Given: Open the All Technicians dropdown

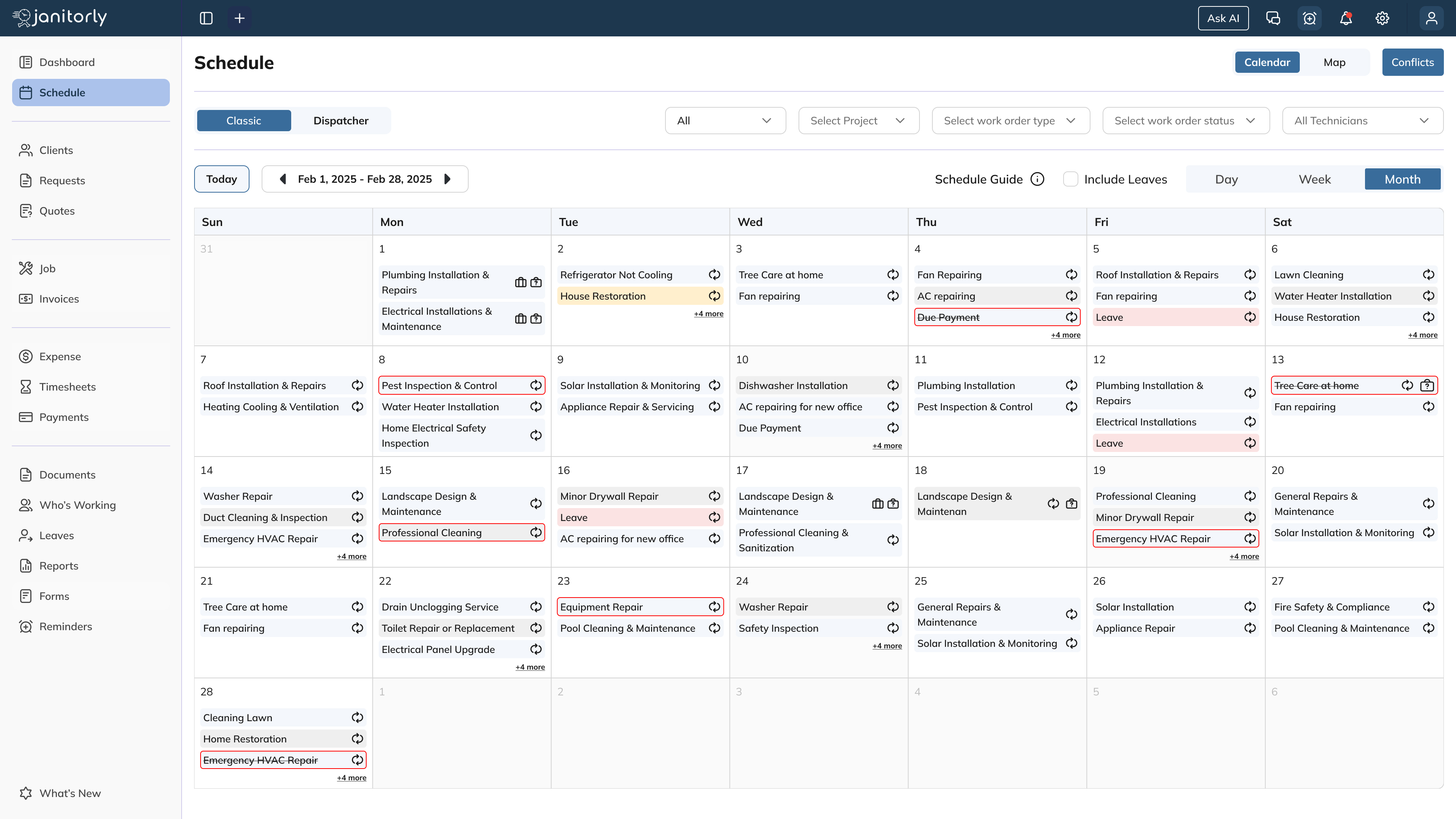Looking at the screenshot, I should pyautogui.click(x=1362, y=121).
